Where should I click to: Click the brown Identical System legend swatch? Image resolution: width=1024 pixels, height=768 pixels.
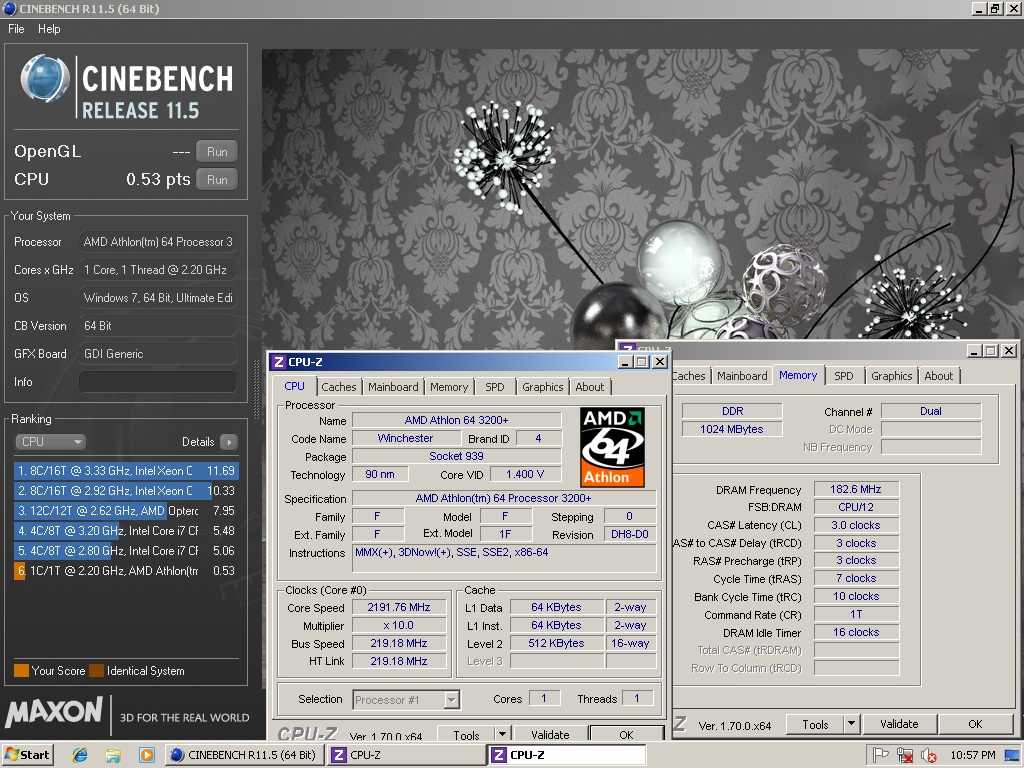coord(97,671)
